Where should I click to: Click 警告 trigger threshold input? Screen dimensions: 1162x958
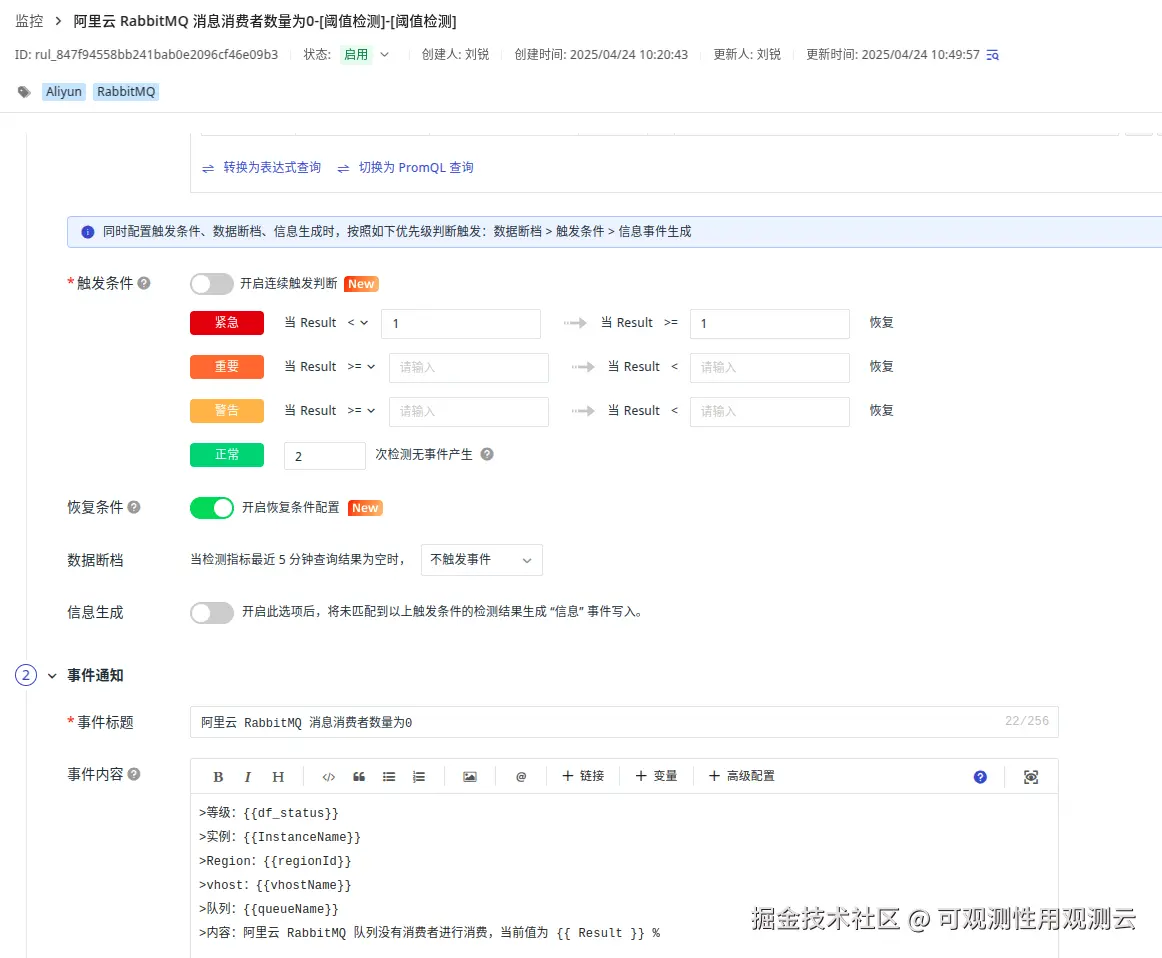468,411
